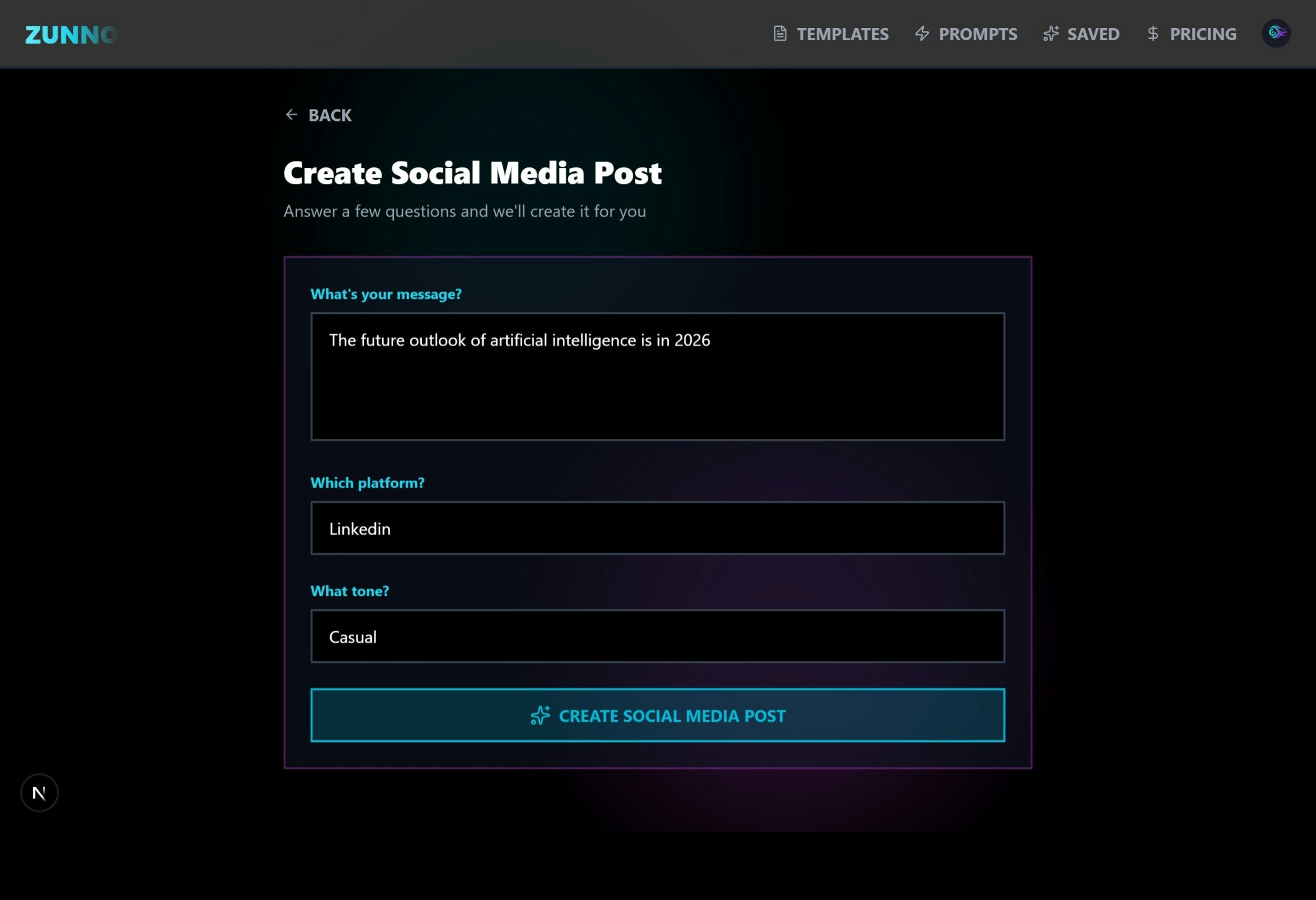Open the TEMPLATES nav item
This screenshot has height=900, width=1316.
[x=842, y=34]
